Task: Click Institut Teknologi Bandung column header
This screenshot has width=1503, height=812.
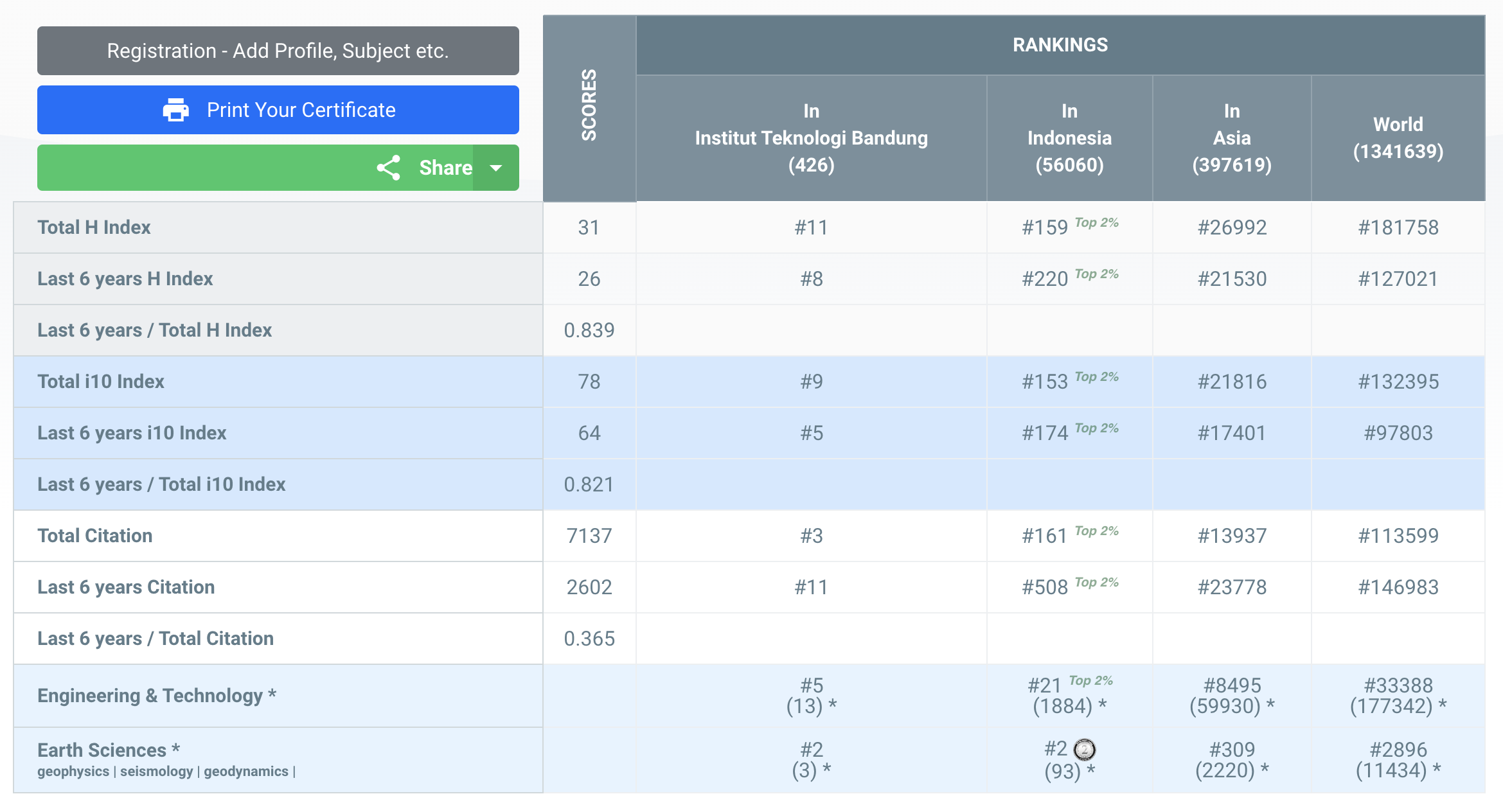Action: 811,138
